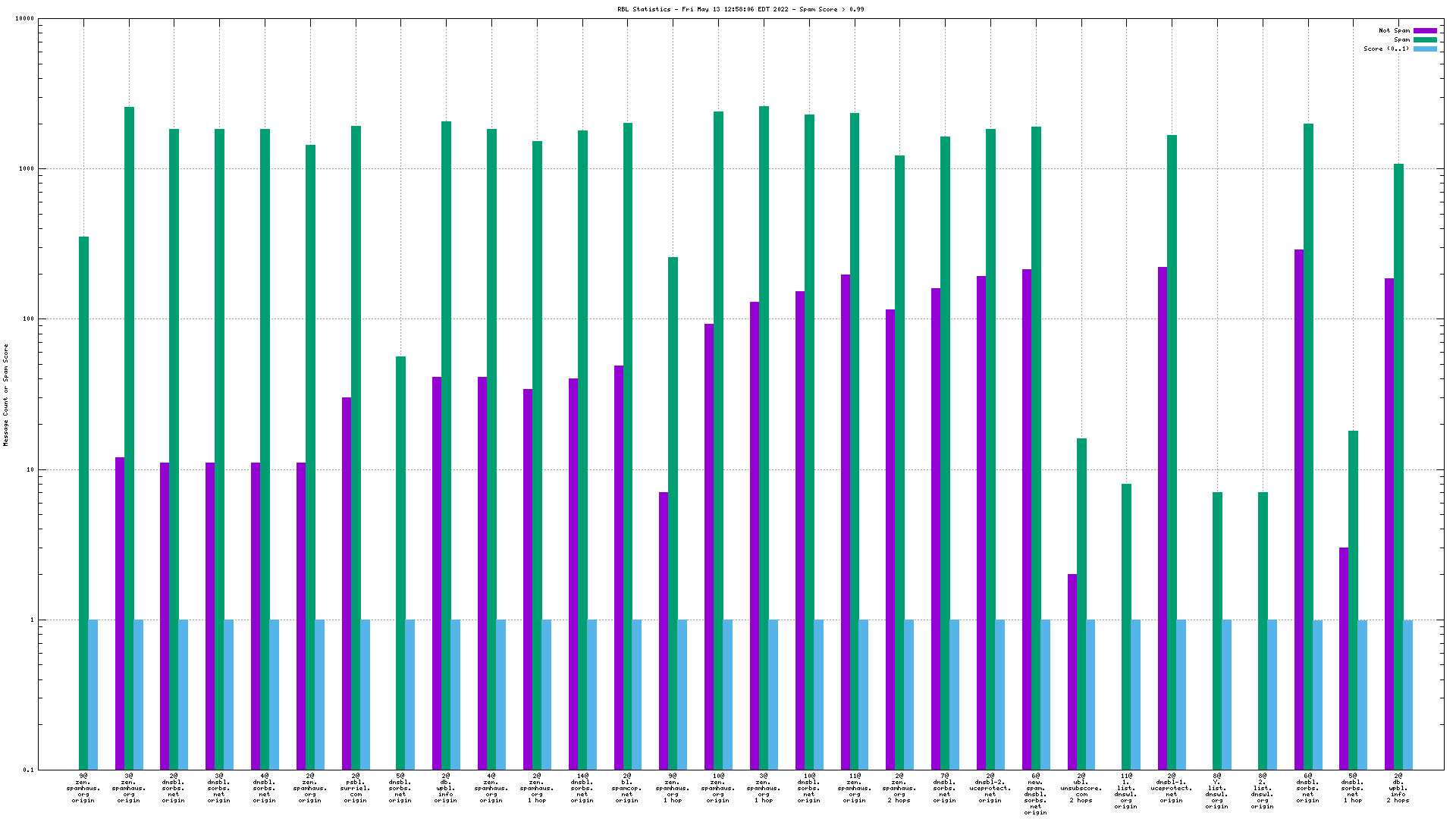
Task: Click the 10000 y-axis tick label
Action: pyautogui.click(x=25, y=19)
